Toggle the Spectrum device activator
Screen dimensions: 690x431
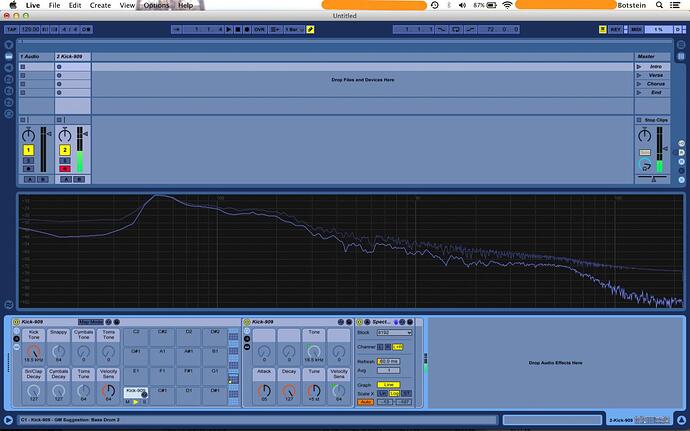coord(359,322)
